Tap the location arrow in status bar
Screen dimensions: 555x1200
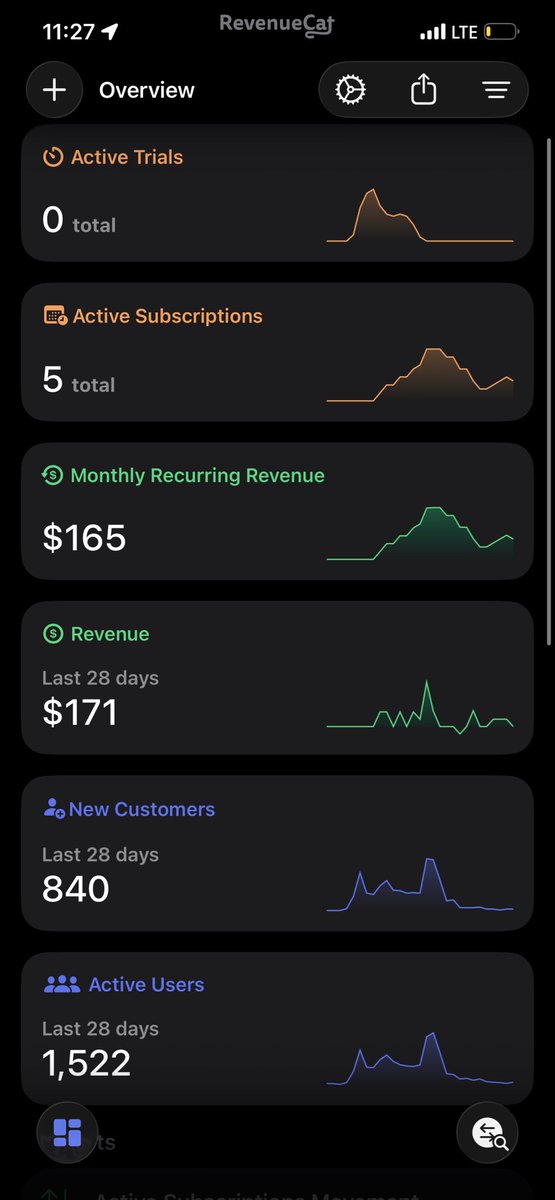pos(110,32)
